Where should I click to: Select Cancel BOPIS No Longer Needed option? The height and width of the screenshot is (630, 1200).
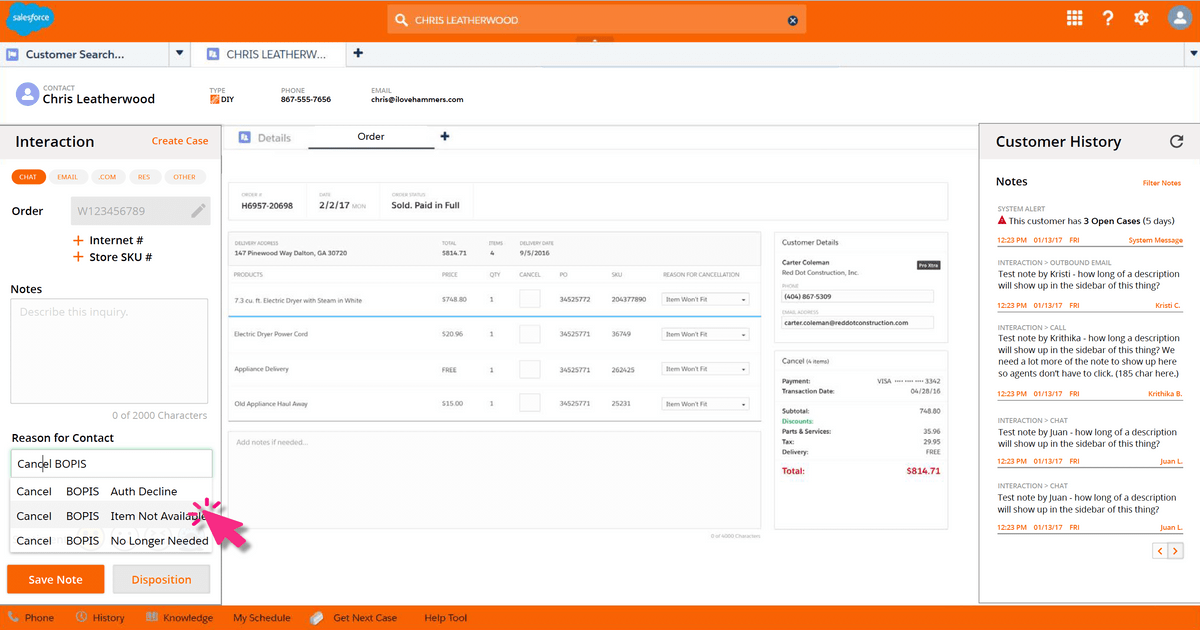(x=112, y=541)
